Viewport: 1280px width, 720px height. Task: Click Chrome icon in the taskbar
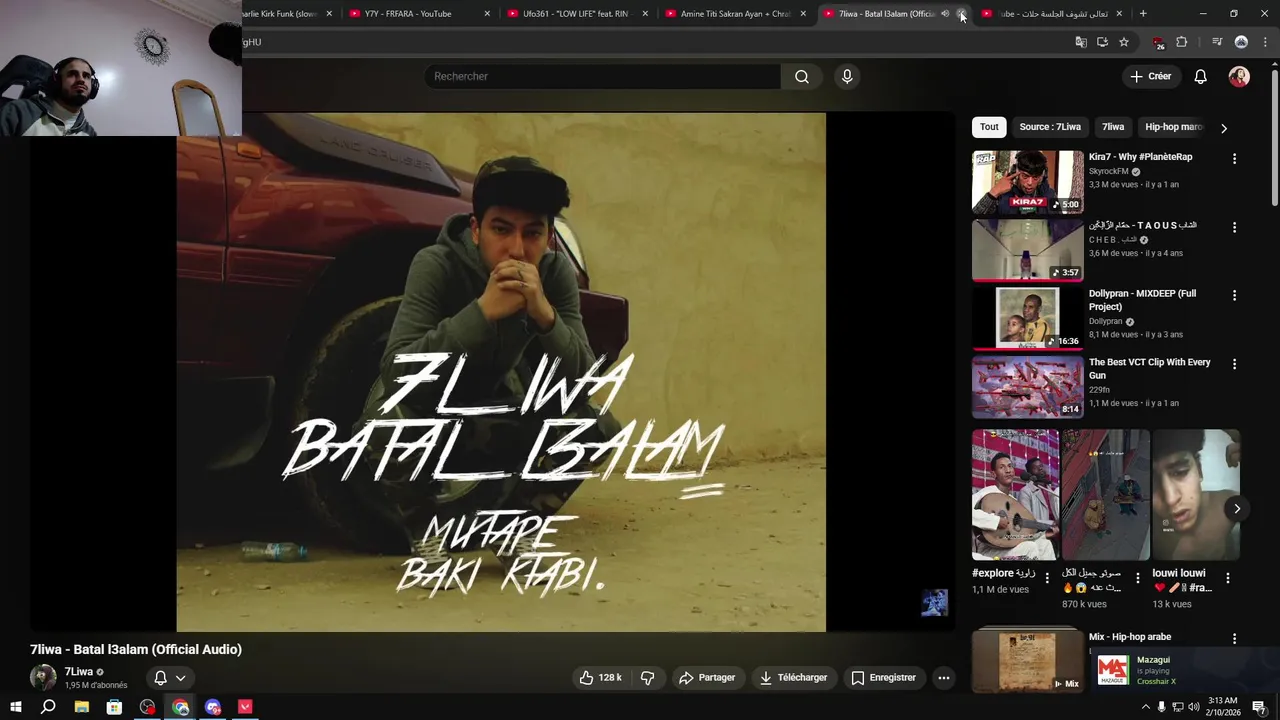click(180, 707)
